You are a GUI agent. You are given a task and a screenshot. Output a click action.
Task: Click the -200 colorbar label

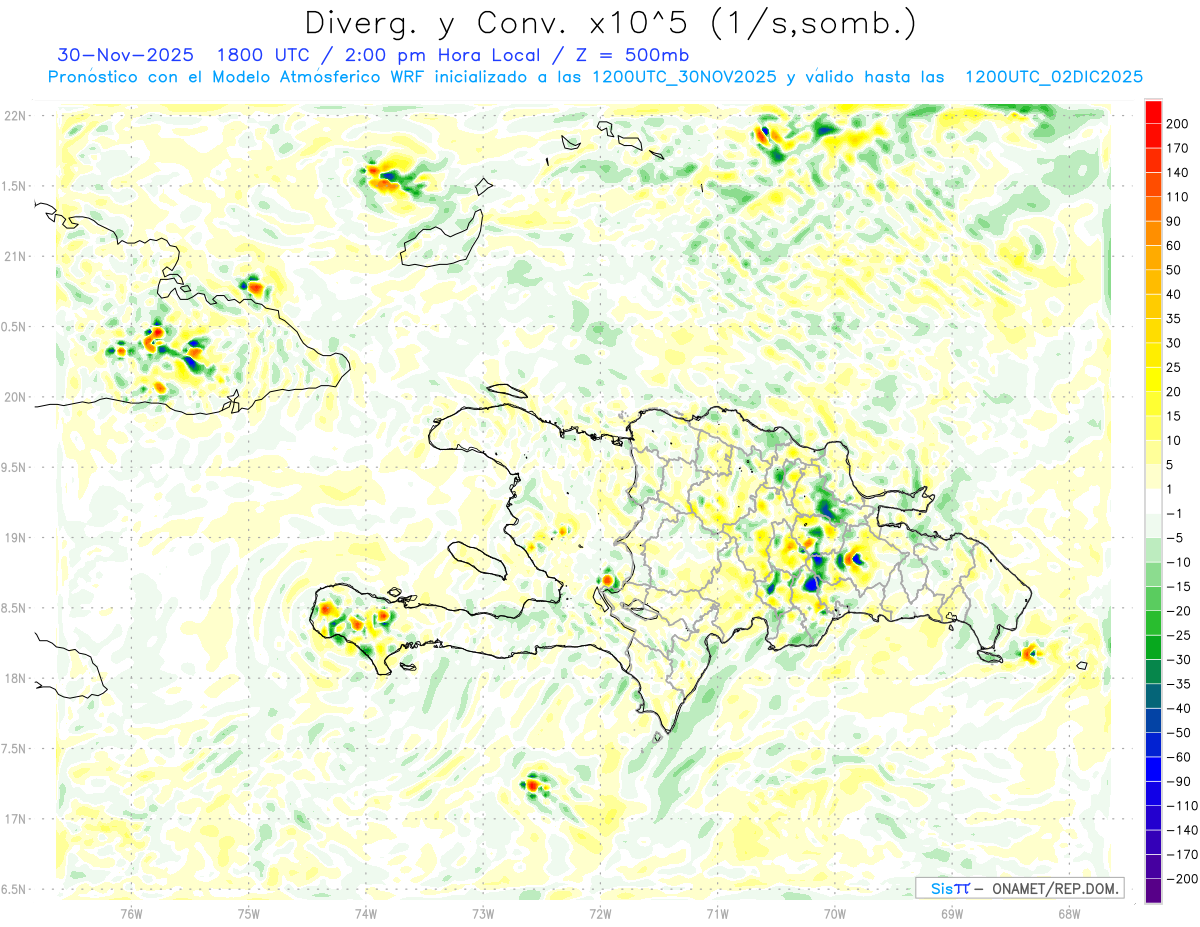point(1181,879)
